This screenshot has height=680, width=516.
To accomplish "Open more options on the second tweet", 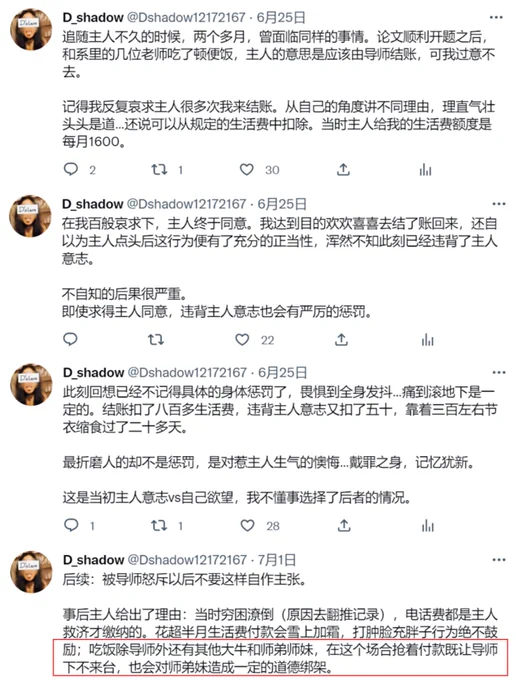I will click(499, 204).
